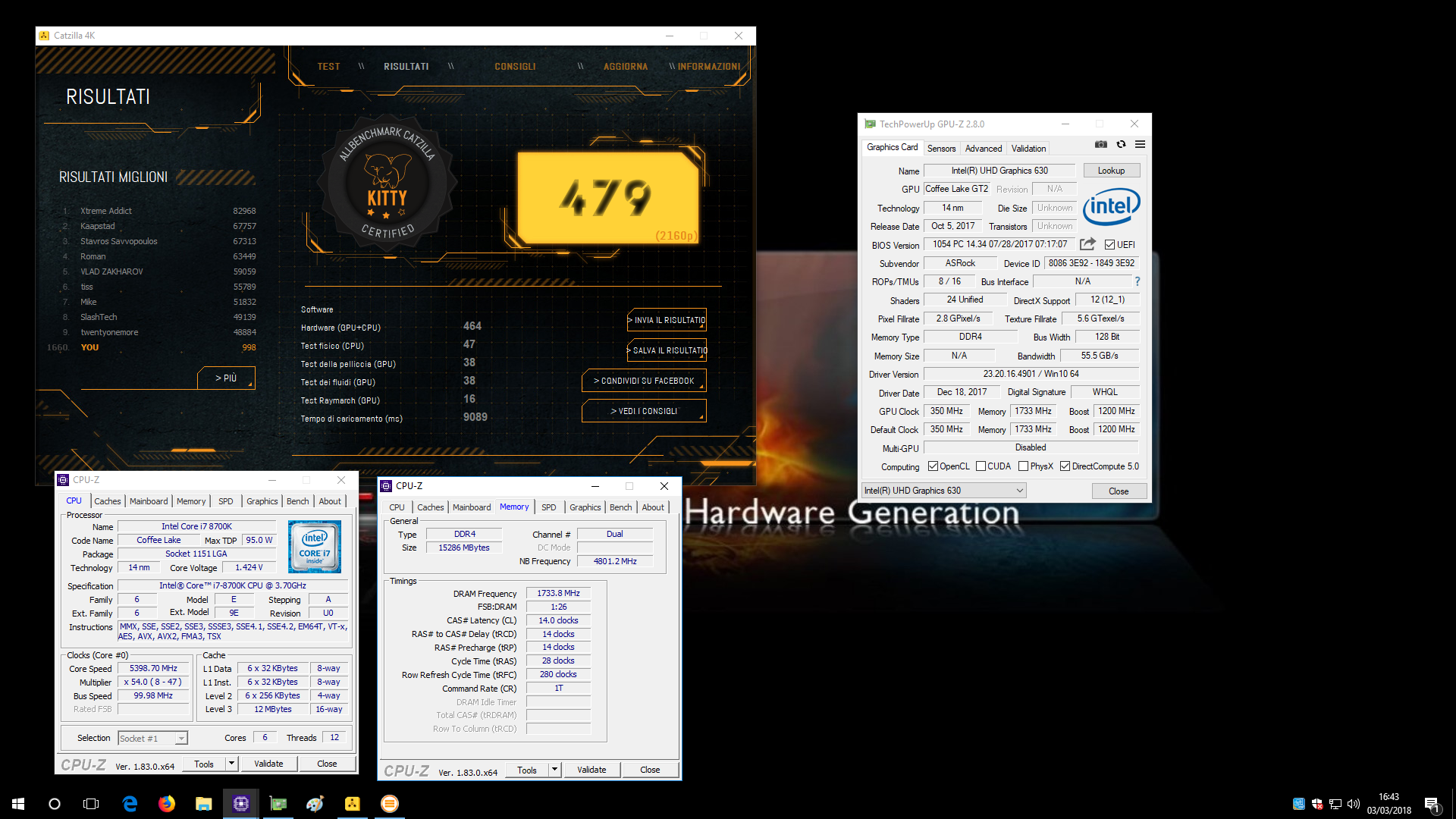The image size is (1456, 819).
Task: Open the GPU selection dropdown in GPU-Z
Action: (944, 491)
